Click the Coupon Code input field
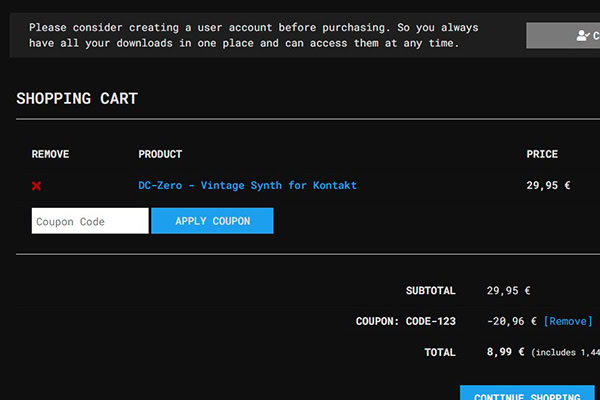600x400 pixels. coord(90,221)
